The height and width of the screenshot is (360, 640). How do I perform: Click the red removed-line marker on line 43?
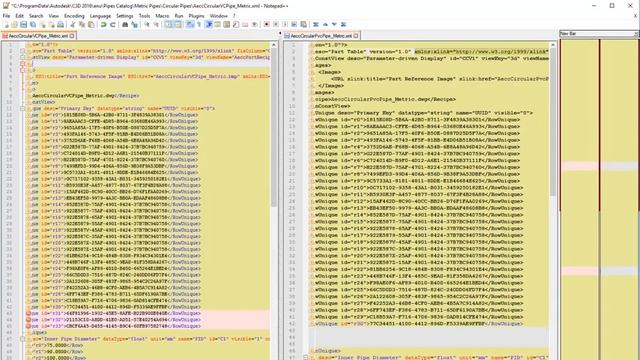(x=29, y=313)
